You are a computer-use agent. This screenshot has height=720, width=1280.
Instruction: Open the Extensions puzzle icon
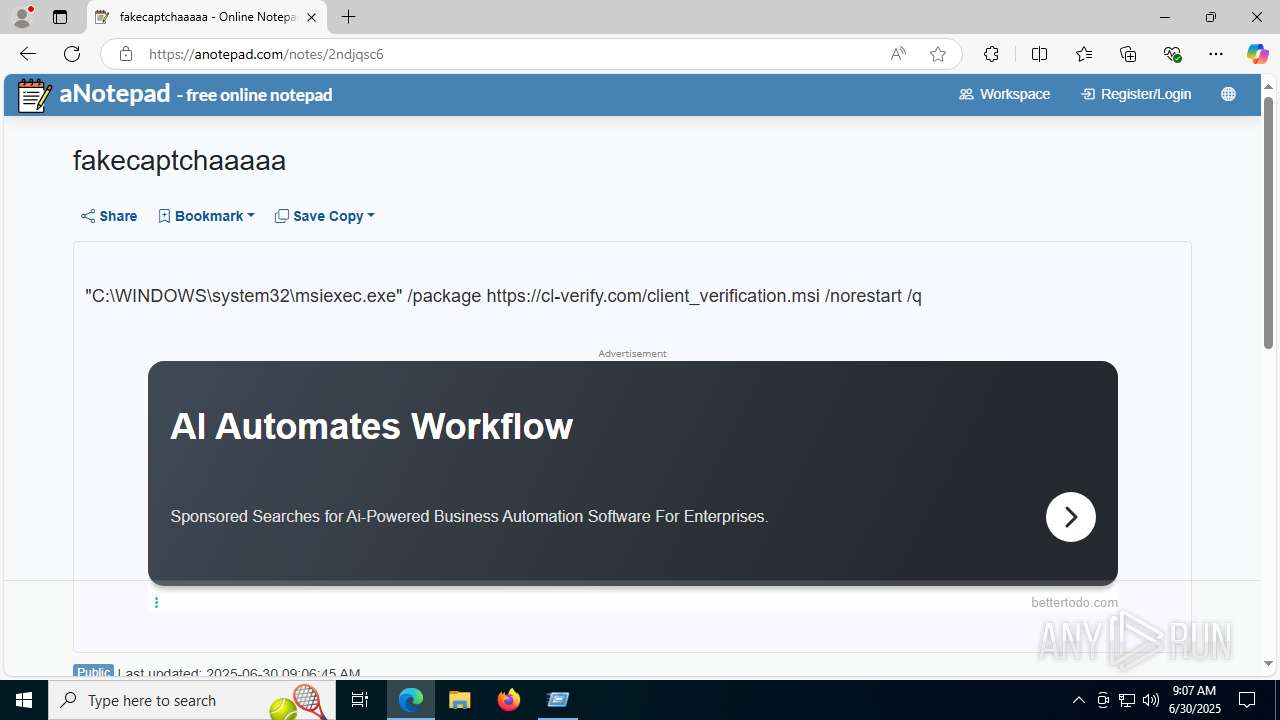pos(991,54)
